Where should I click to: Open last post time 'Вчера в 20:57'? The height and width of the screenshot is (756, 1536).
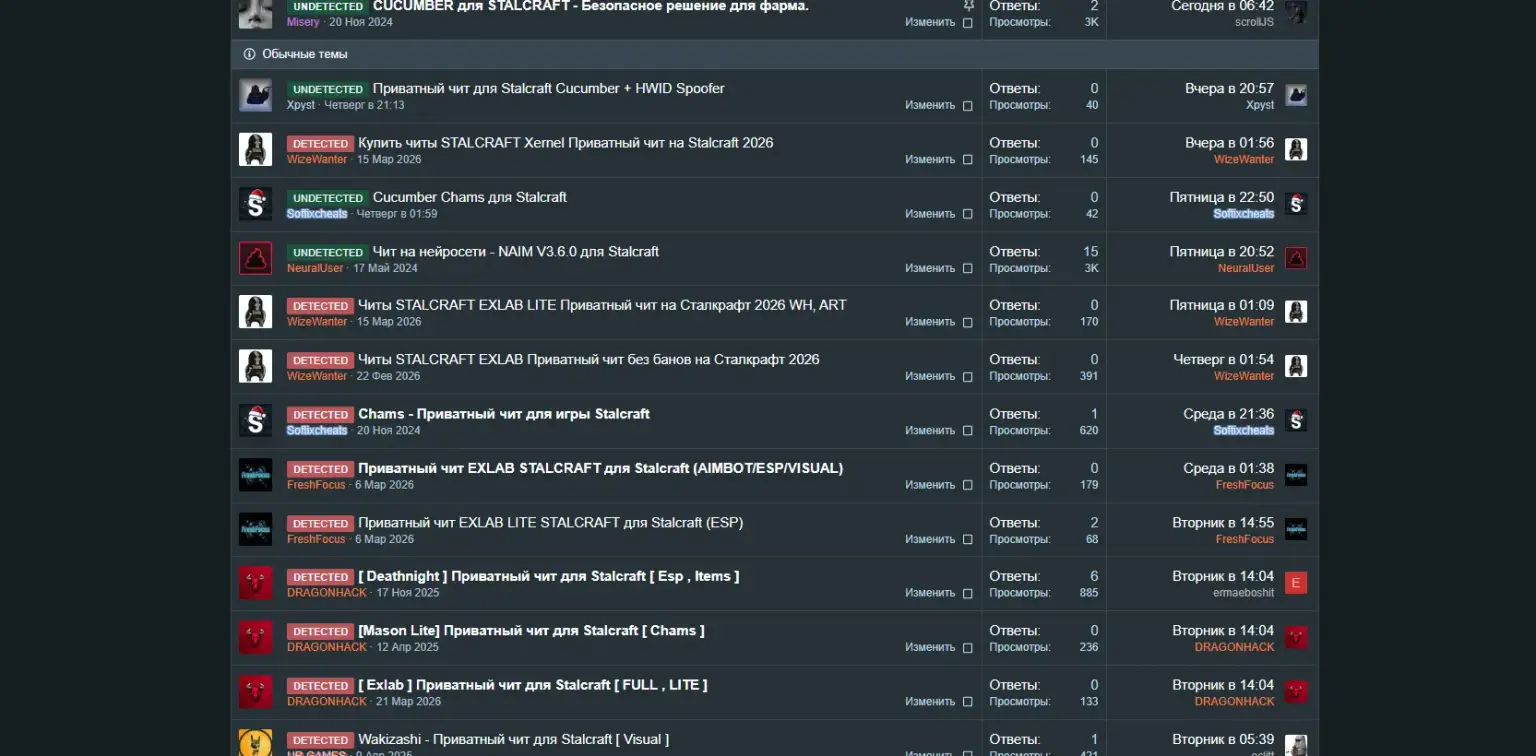[x=1229, y=88]
